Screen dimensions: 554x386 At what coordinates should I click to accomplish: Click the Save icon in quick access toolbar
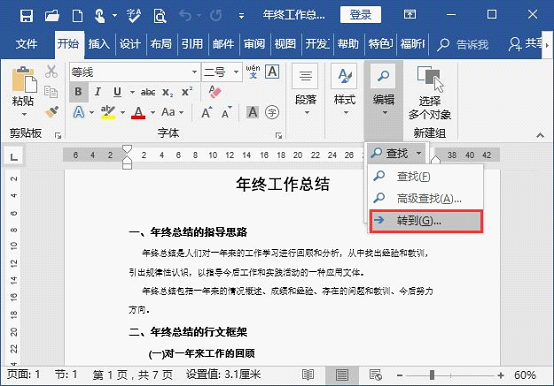(x=26, y=16)
